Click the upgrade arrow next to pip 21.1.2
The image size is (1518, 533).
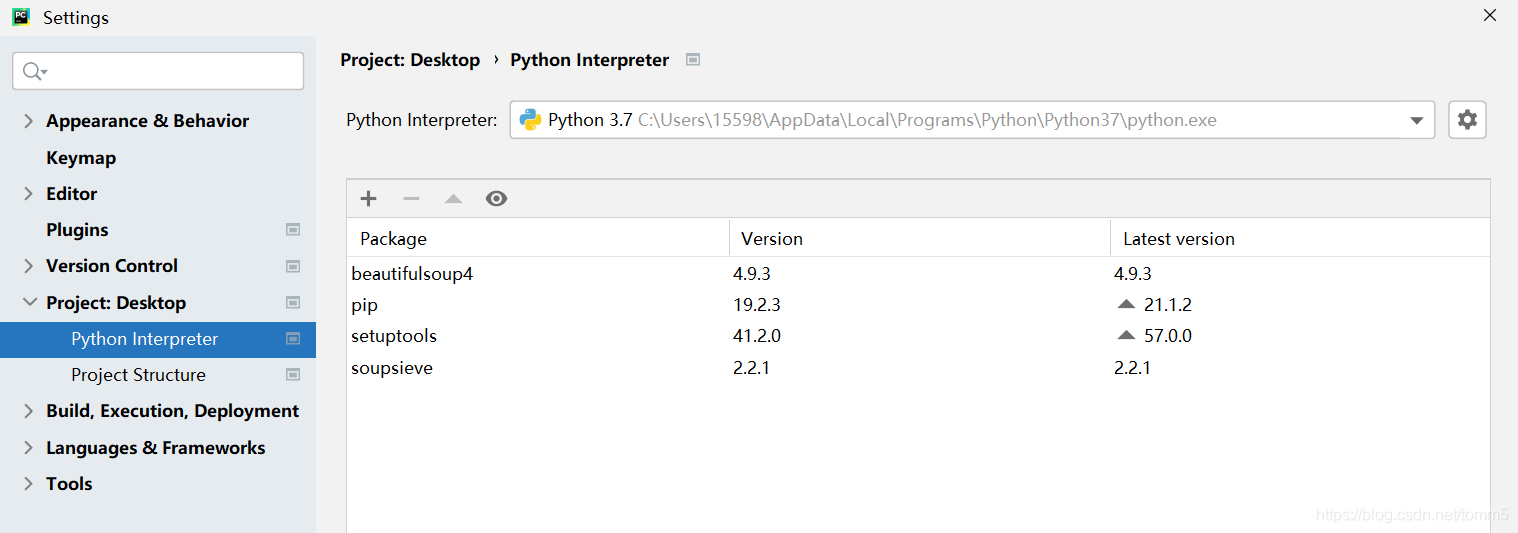1127,304
